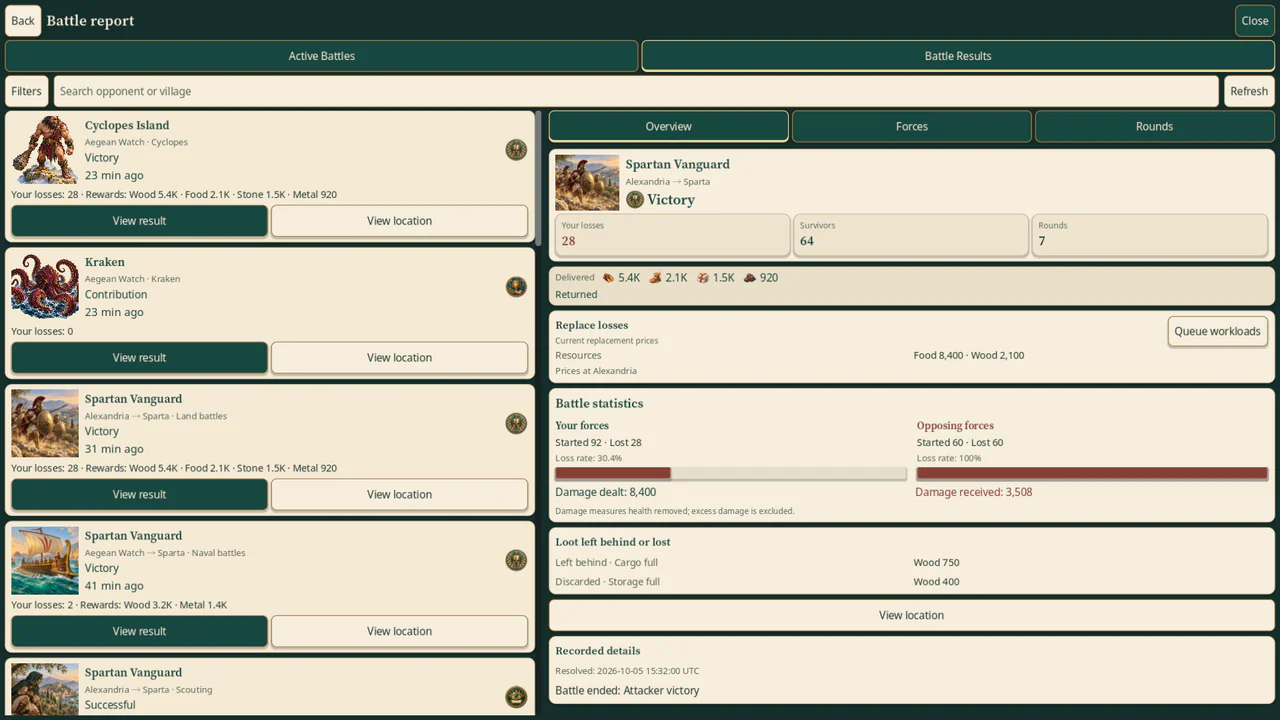This screenshot has width=1280, height=720.
Task: View result for Cyclopes Island battle
Action: (139, 221)
